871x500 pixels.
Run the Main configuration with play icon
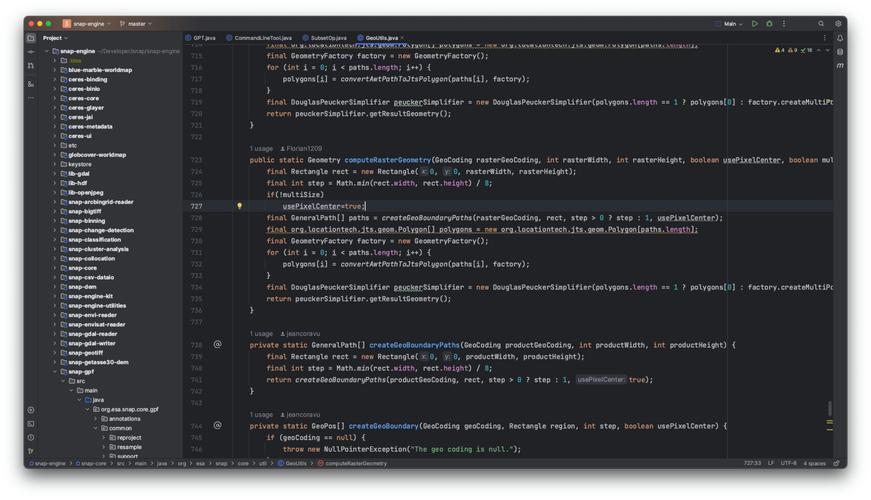point(755,24)
